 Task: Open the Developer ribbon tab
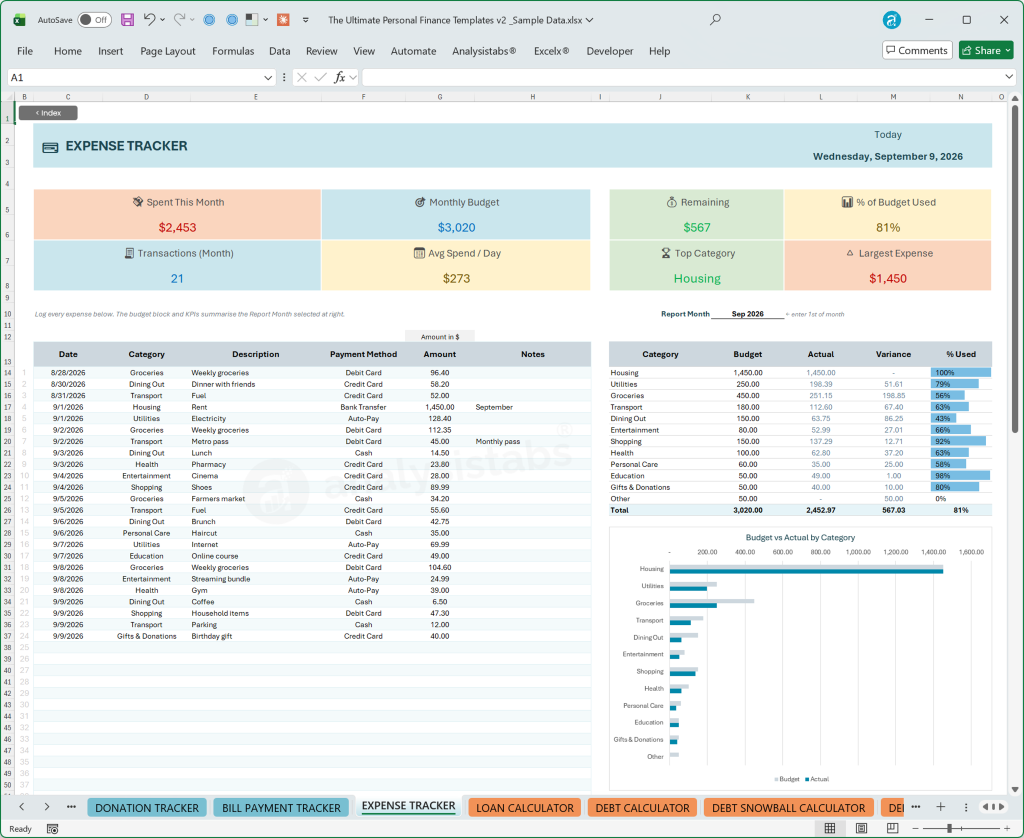pyautogui.click(x=609, y=51)
